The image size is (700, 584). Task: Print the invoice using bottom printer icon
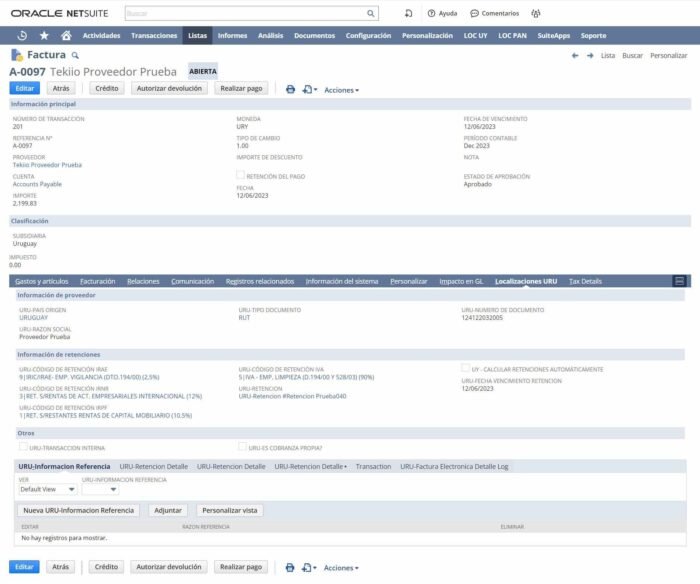[290, 567]
